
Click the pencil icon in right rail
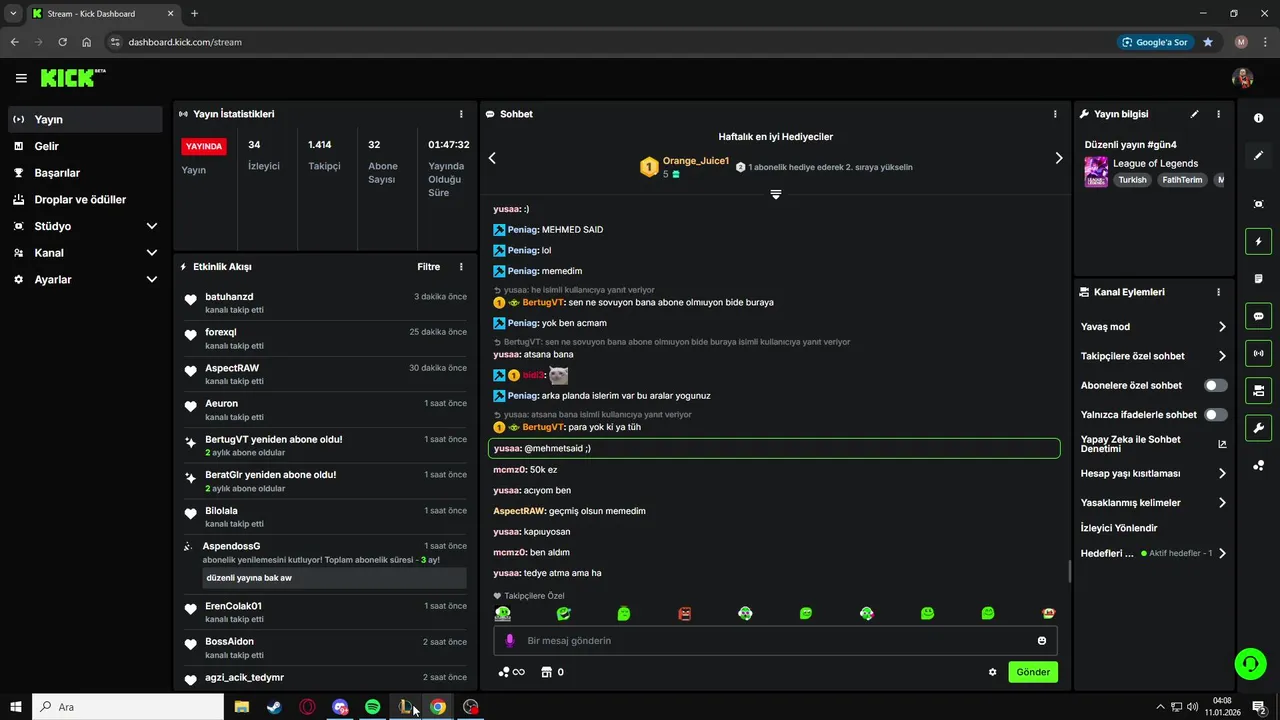click(x=1258, y=155)
